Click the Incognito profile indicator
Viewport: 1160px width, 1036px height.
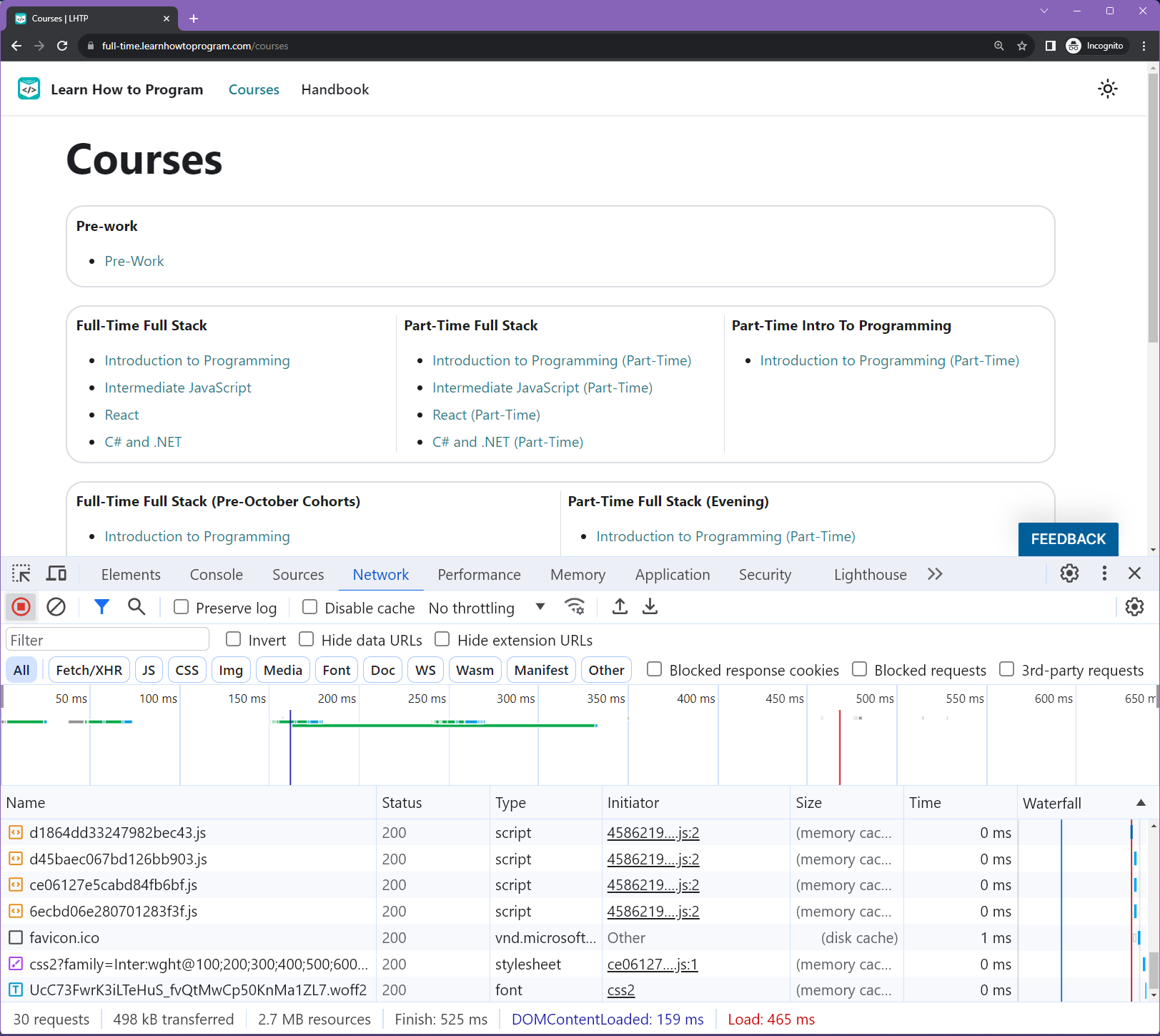click(x=1096, y=46)
